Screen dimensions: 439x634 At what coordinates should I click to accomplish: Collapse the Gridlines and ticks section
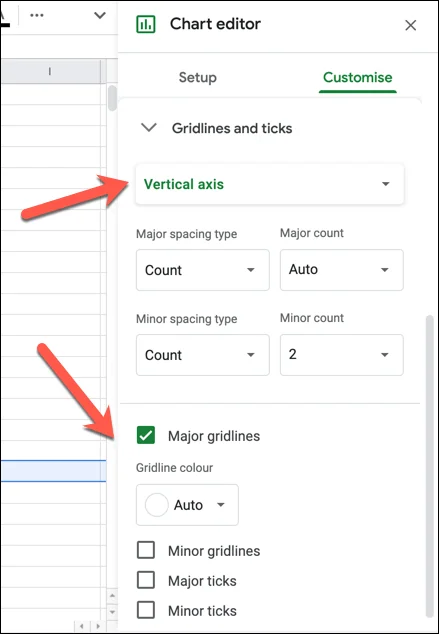[148, 128]
